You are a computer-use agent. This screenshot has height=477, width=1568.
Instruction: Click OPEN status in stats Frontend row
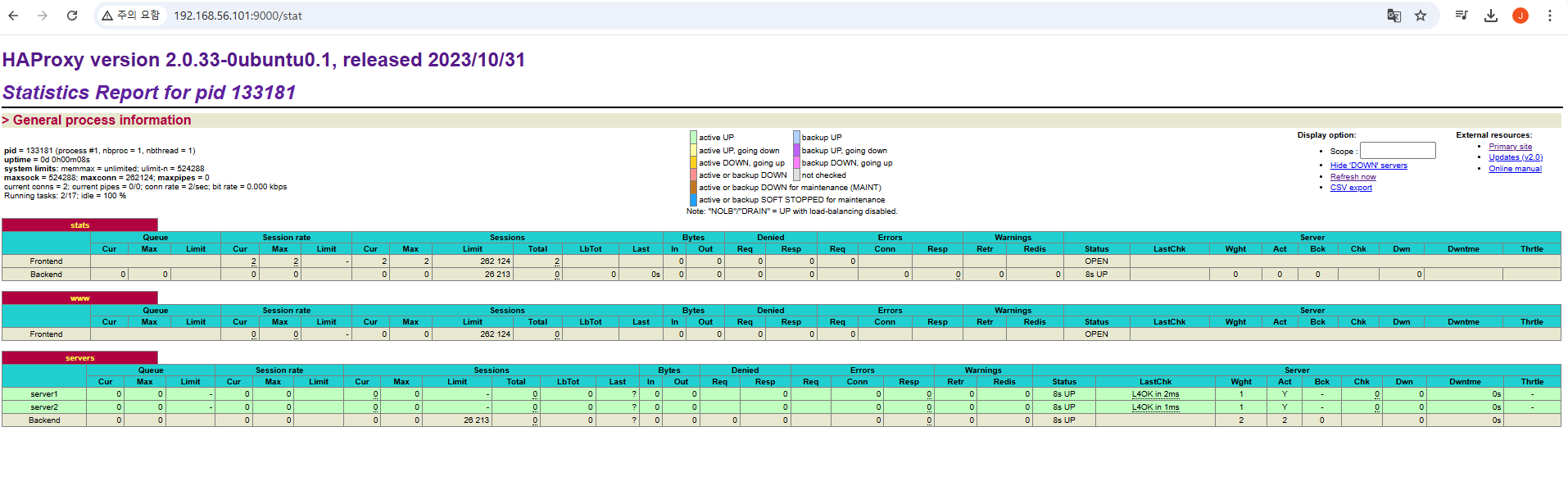point(1096,261)
